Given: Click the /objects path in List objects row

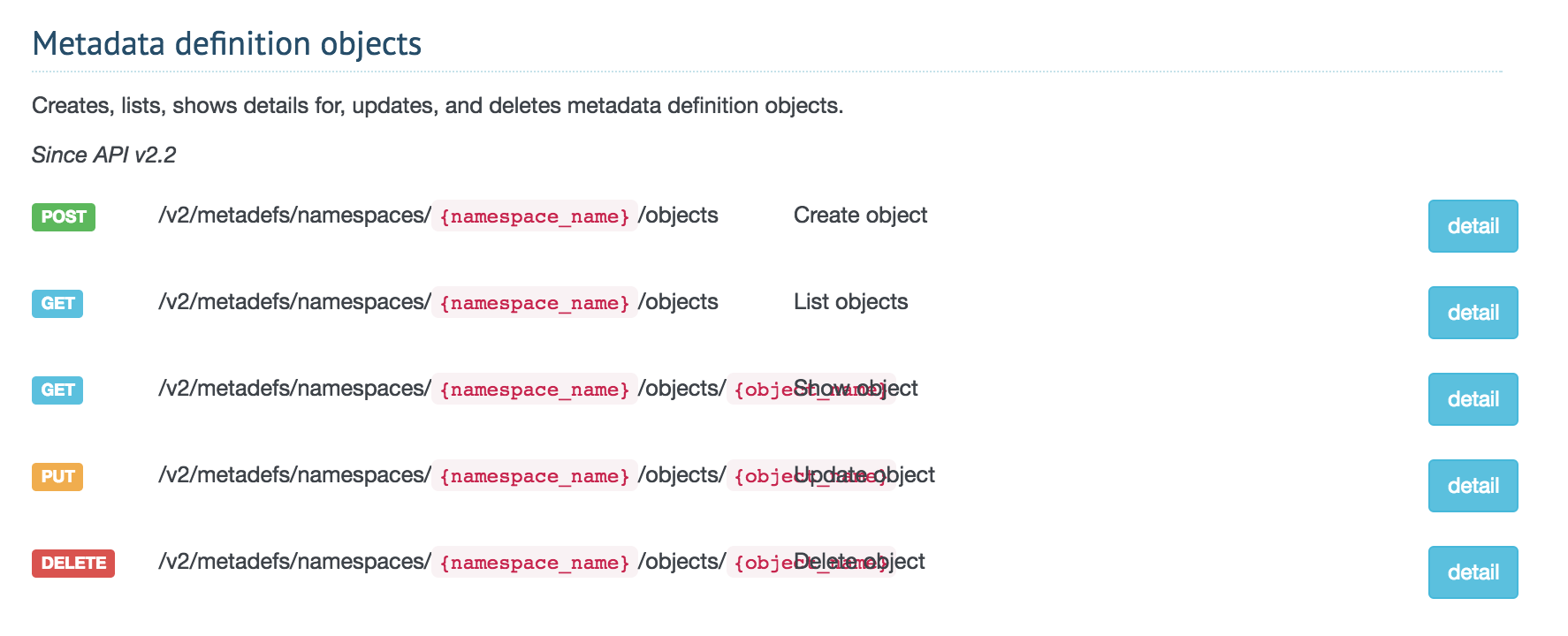Looking at the screenshot, I should tap(678, 302).
